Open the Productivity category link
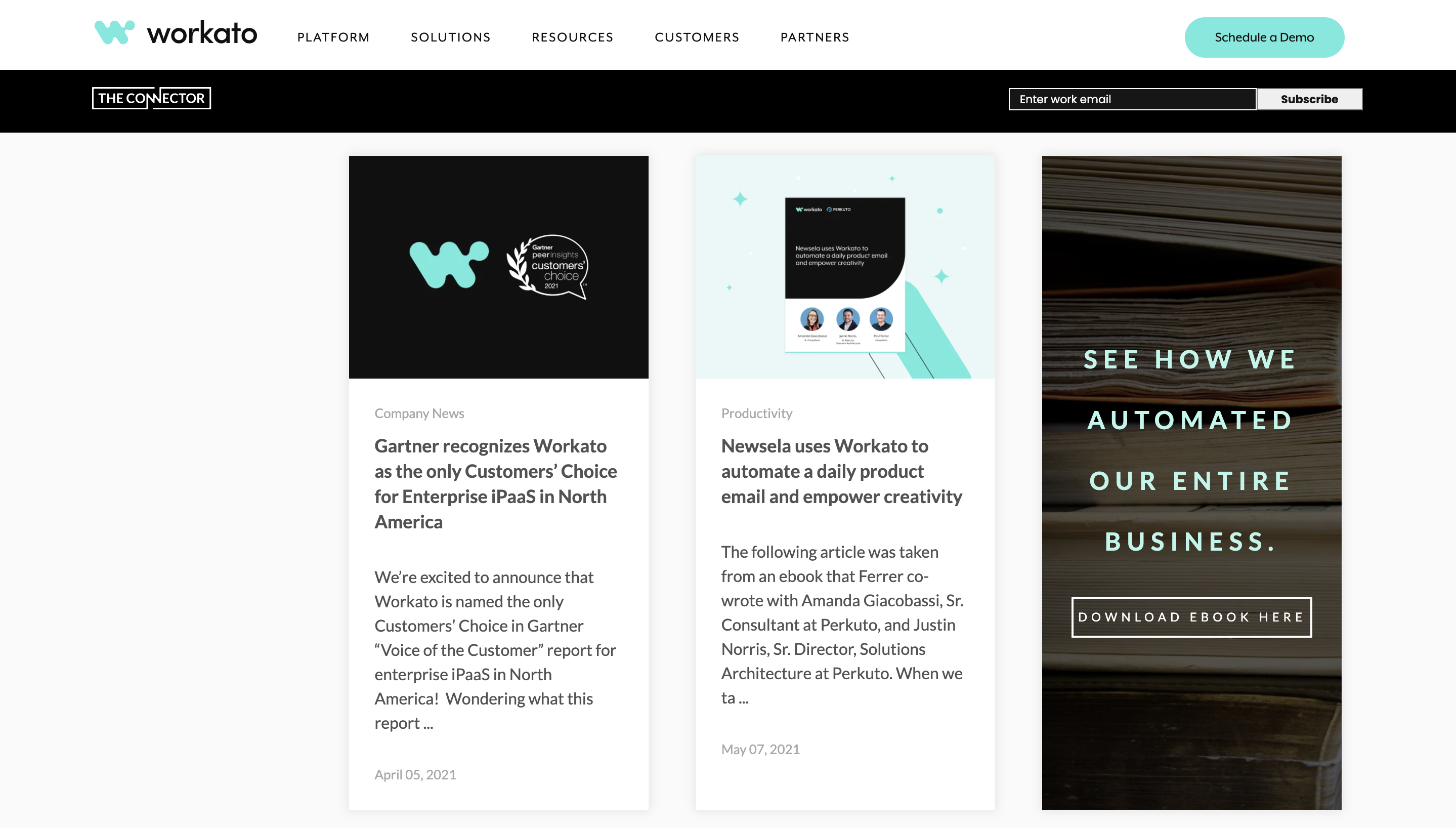This screenshot has height=828, width=1456. [756, 413]
